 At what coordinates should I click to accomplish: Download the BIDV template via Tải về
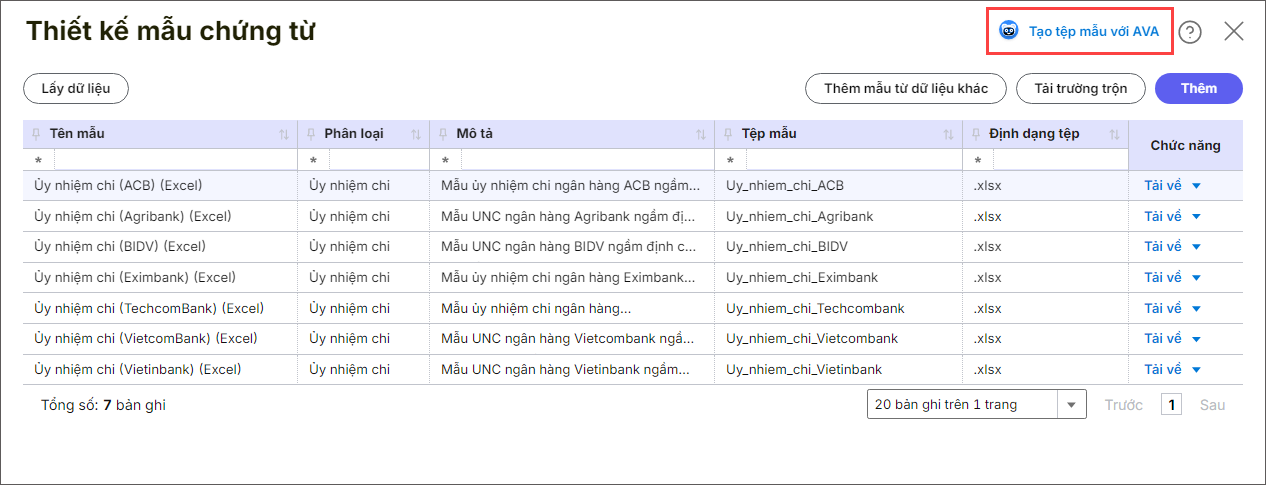click(x=1163, y=247)
